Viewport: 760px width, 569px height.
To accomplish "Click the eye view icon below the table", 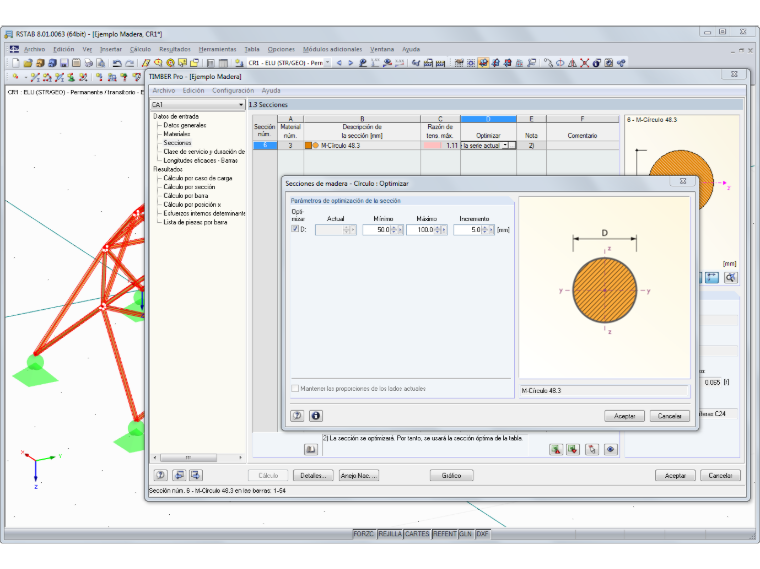I will coord(610,449).
